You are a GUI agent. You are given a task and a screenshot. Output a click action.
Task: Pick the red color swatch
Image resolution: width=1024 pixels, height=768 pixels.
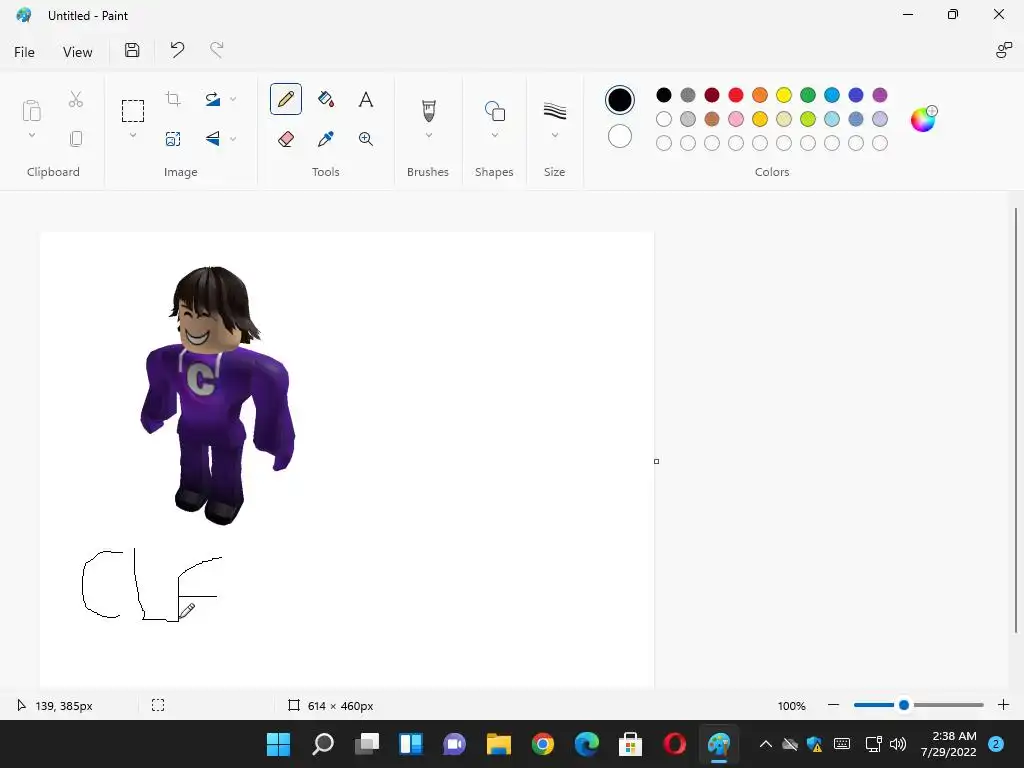(736, 95)
